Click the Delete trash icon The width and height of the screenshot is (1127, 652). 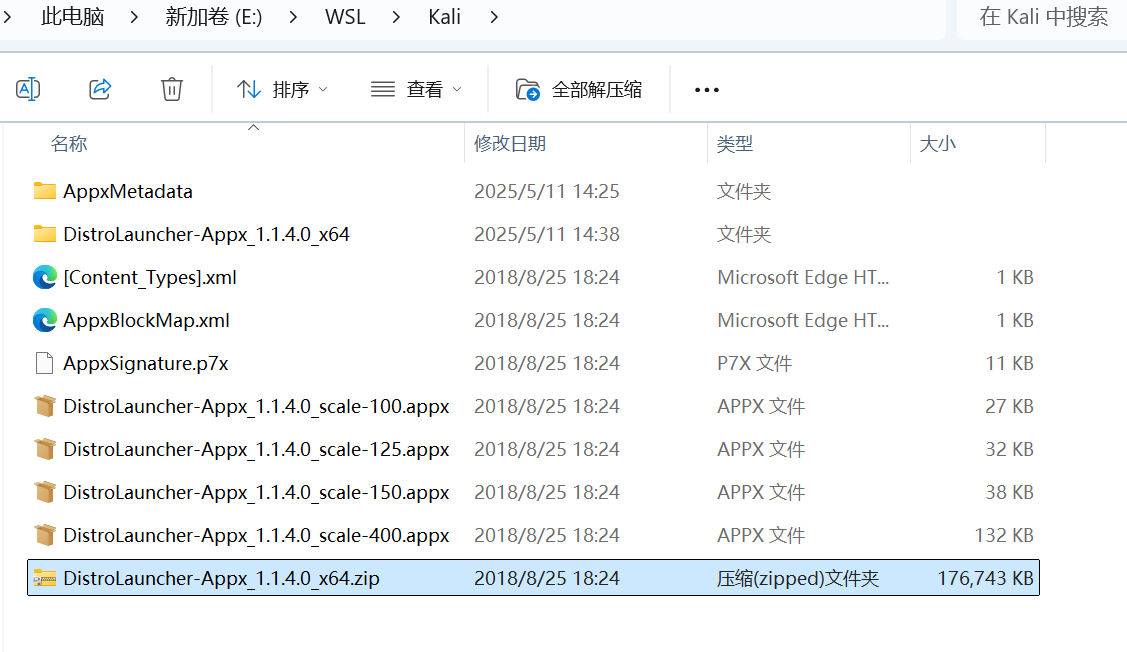click(172, 89)
